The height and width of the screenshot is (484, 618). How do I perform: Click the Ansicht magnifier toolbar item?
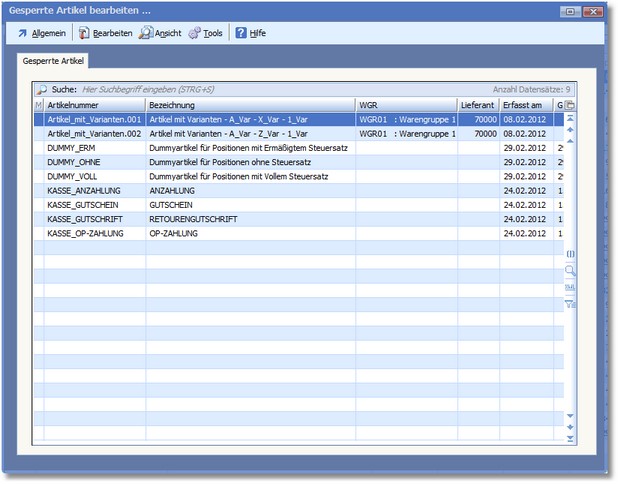(159, 33)
